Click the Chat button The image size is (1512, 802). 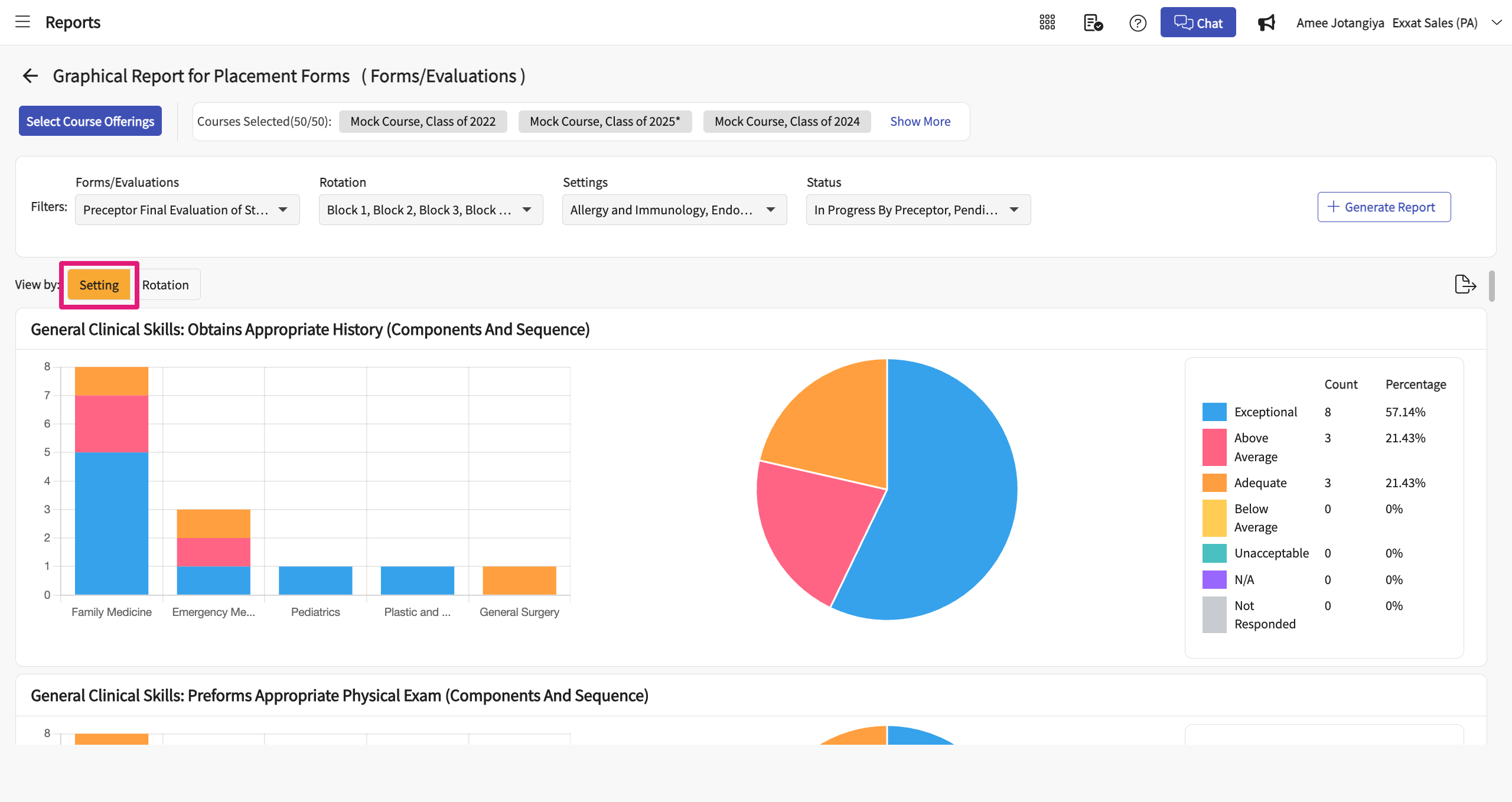tap(1198, 23)
